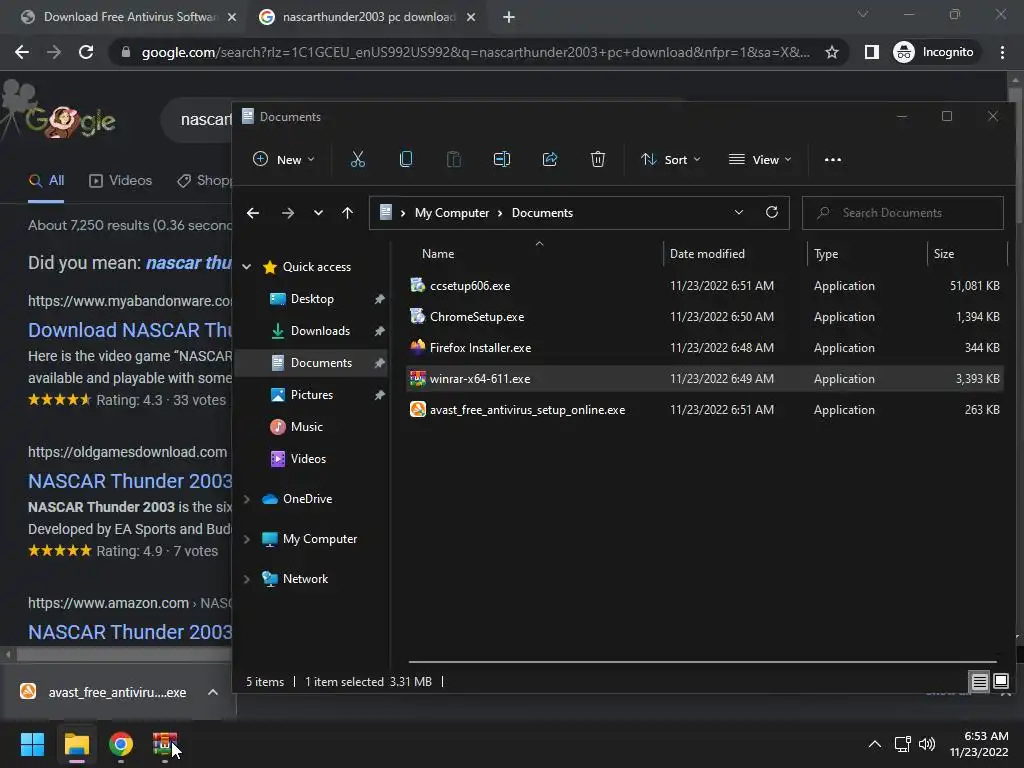Click the Copy icon in File Explorer toolbar
Image resolution: width=1024 pixels, height=768 pixels.
pos(406,159)
